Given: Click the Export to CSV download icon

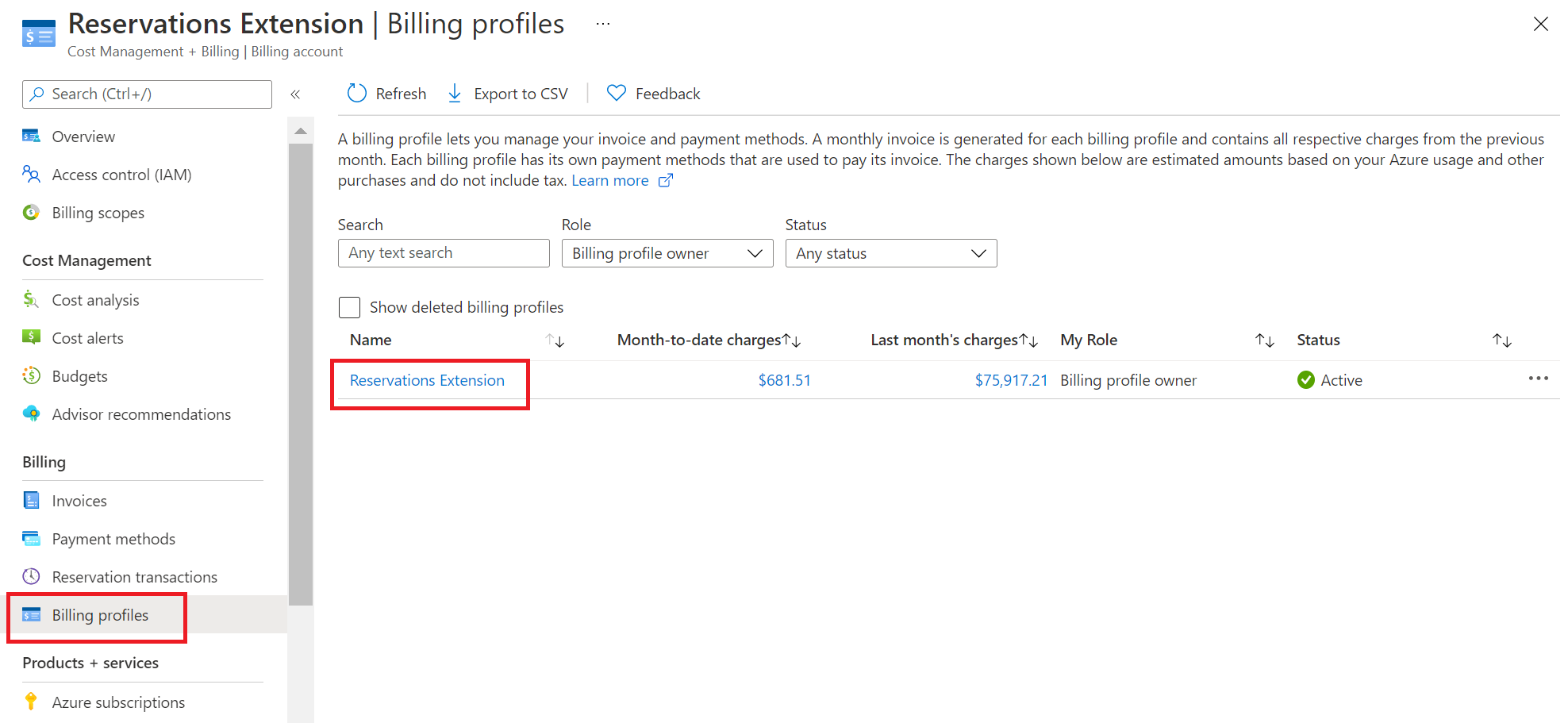Looking at the screenshot, I should click(x=455, y=94).
